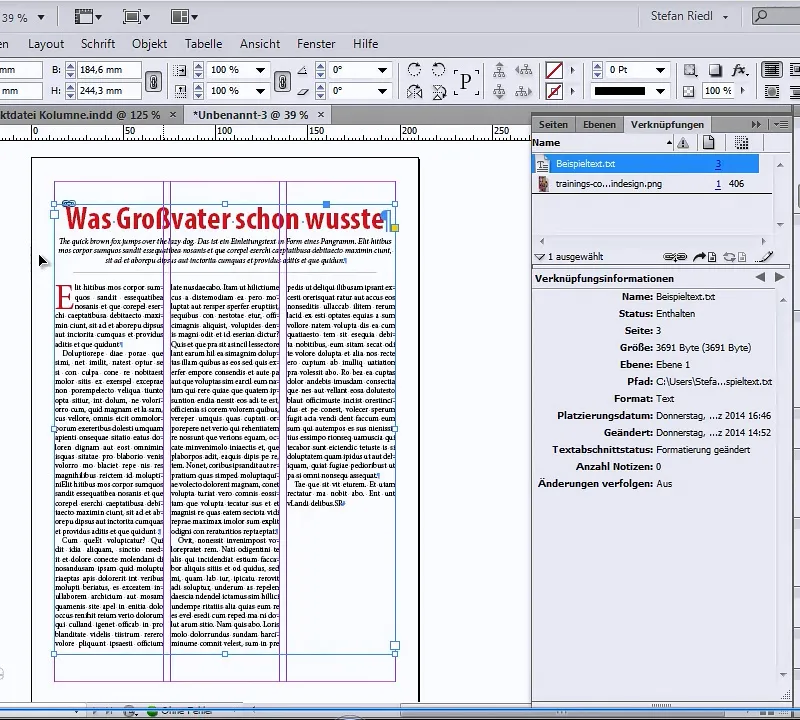Screen dimensions: 800x720
Task: Expand the shear angle dropdown
Action: coord(382,91)
